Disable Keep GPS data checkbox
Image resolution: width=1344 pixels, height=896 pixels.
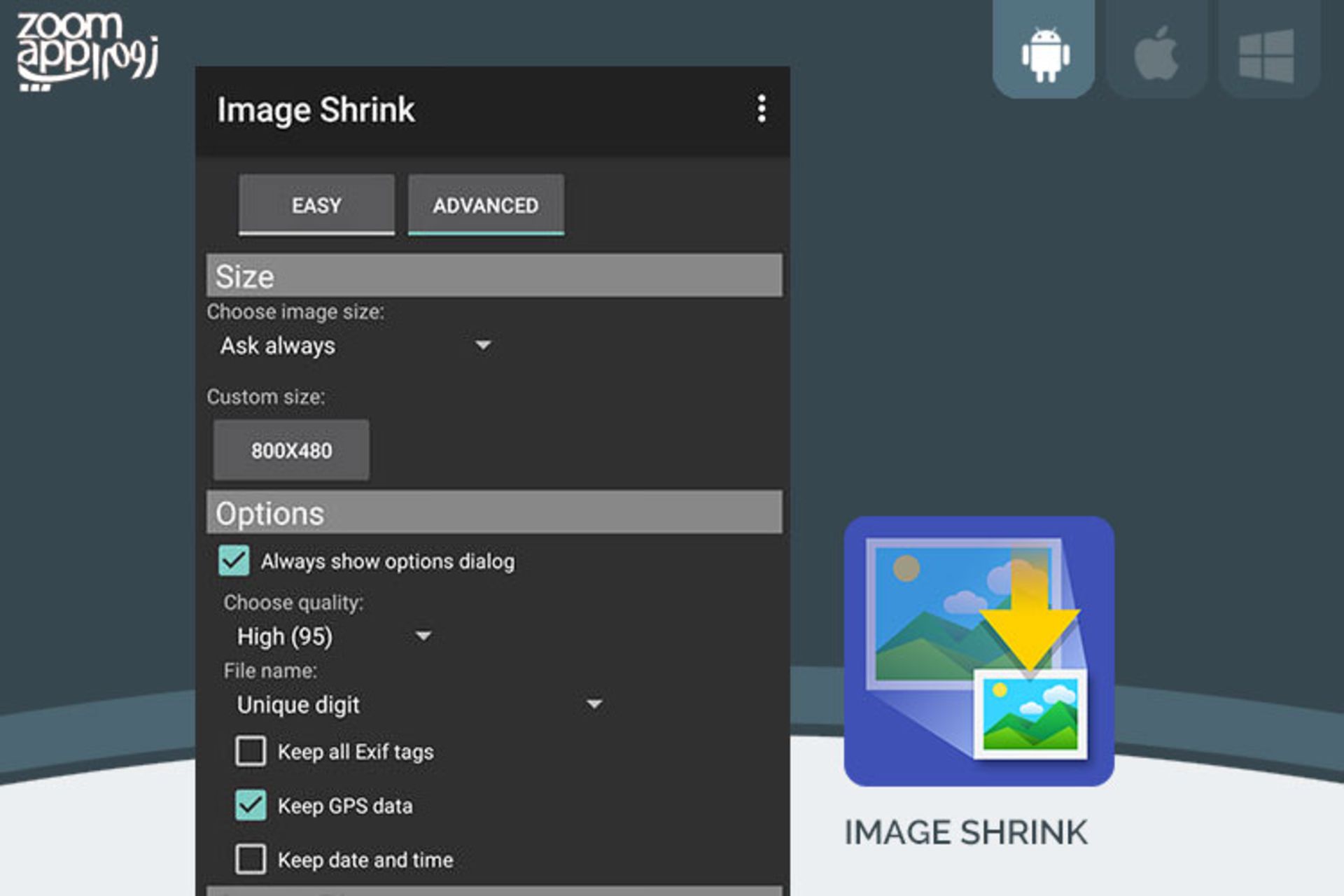pyautogui.click(x=251, y=805)
